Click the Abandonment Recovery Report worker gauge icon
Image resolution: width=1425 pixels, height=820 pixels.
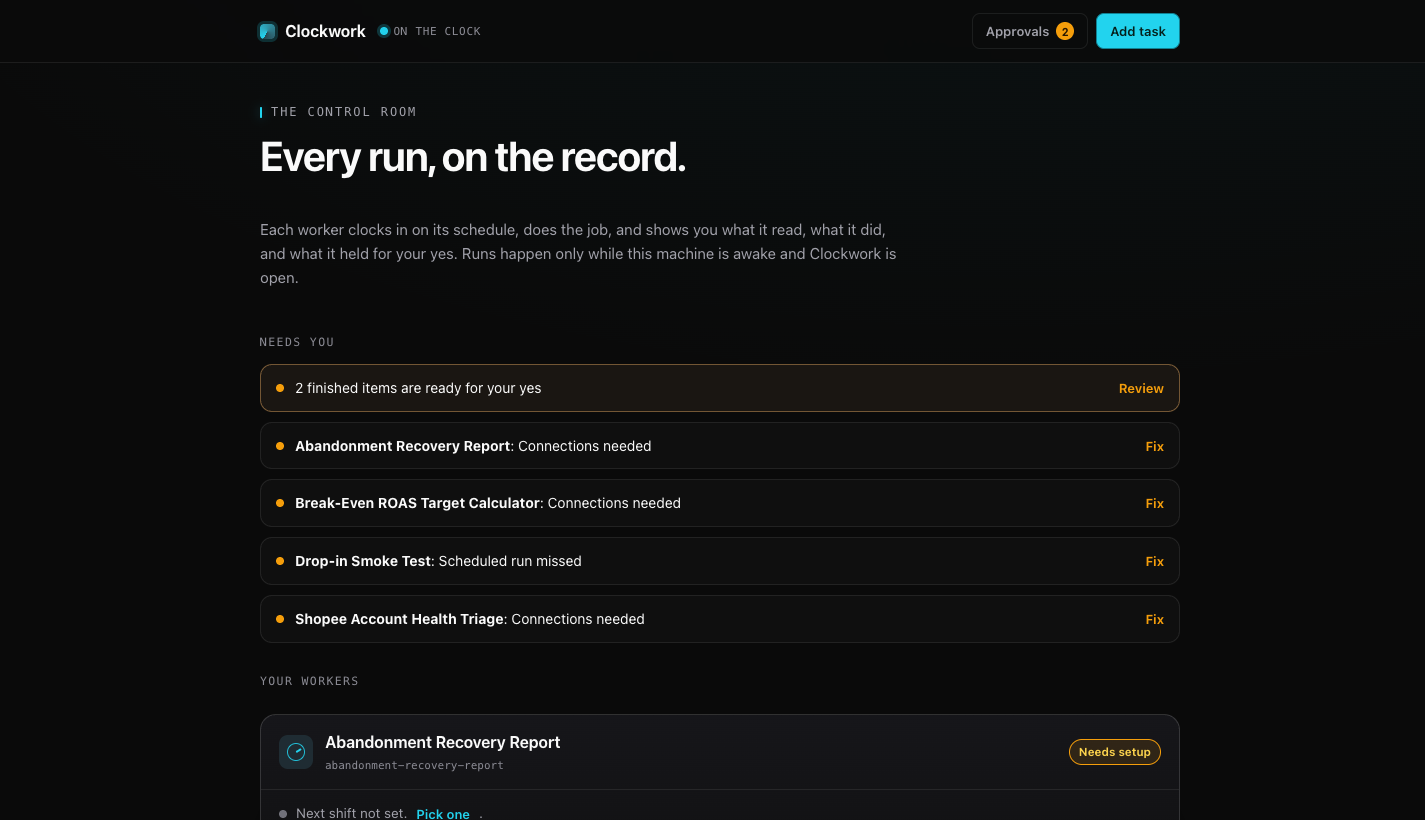point(296,752)
